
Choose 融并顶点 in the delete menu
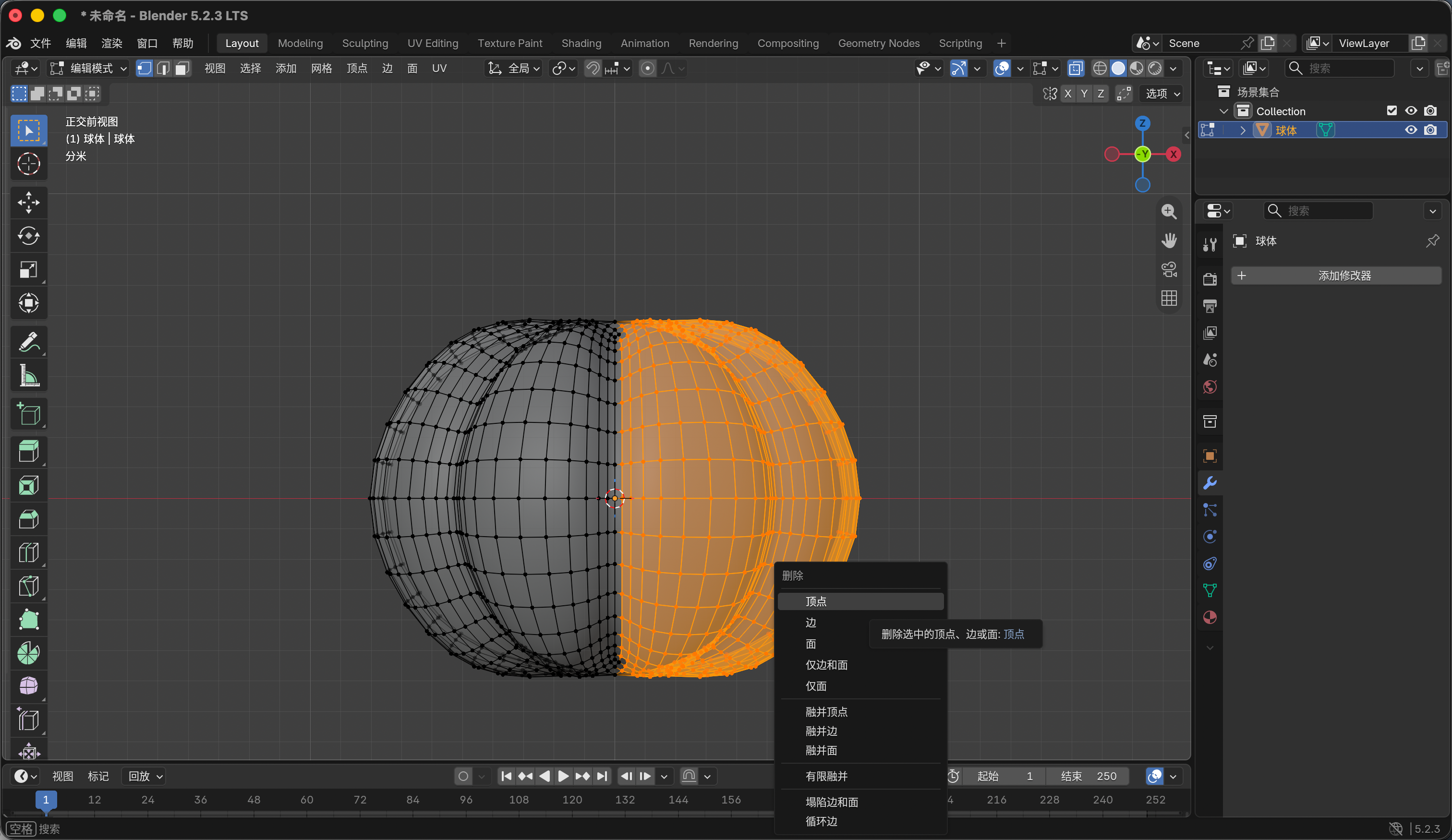(x=860, y=711)
